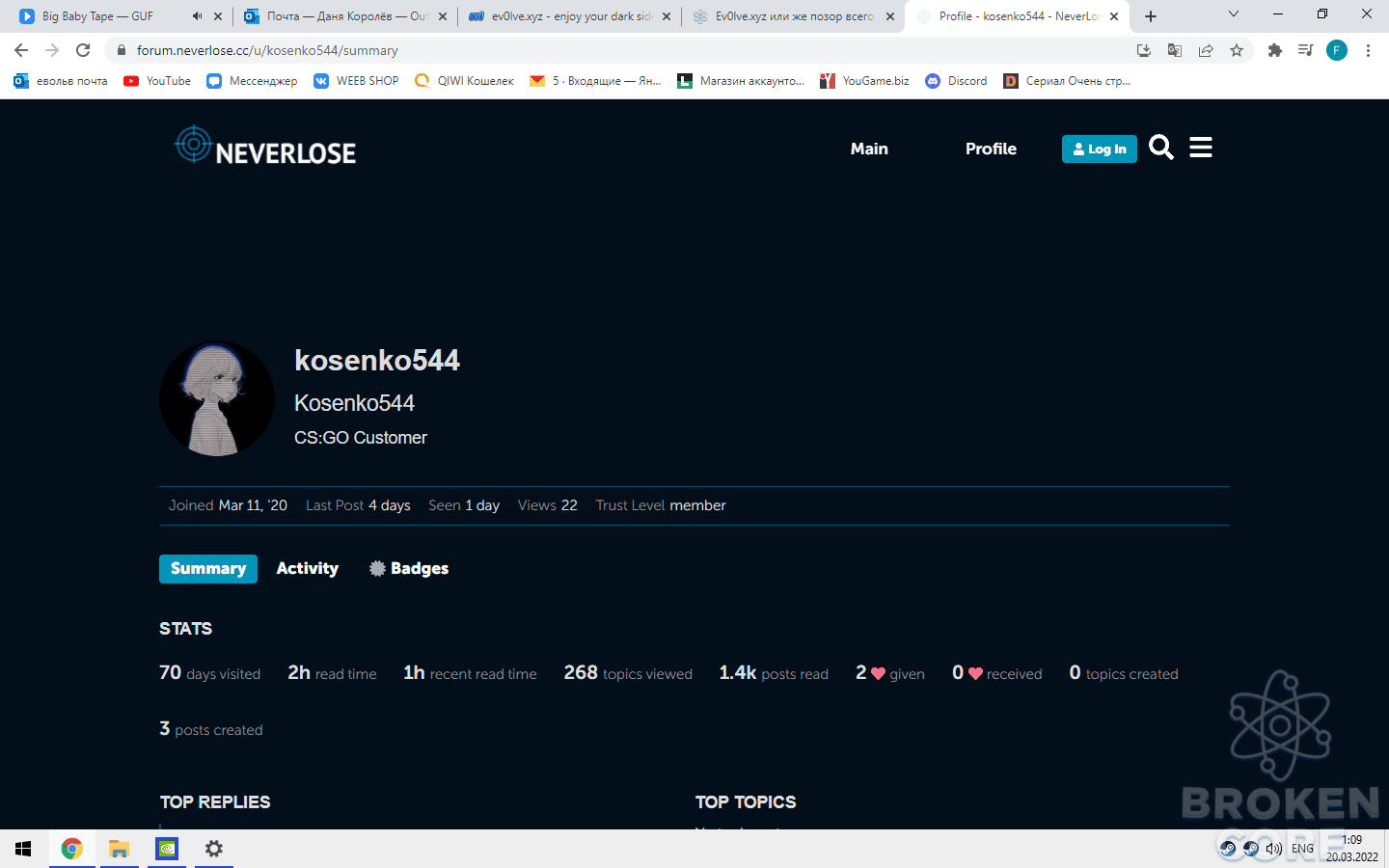Click the '2 given' likes stat
This screenshot has height=868, width=1389.
click(x=890, y=673)
